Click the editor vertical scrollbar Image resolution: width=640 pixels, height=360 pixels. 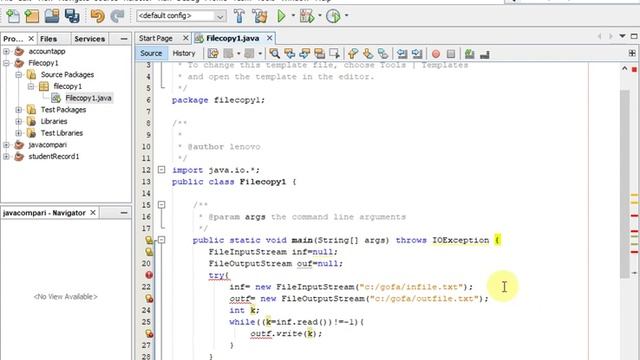tap(624, 184)
